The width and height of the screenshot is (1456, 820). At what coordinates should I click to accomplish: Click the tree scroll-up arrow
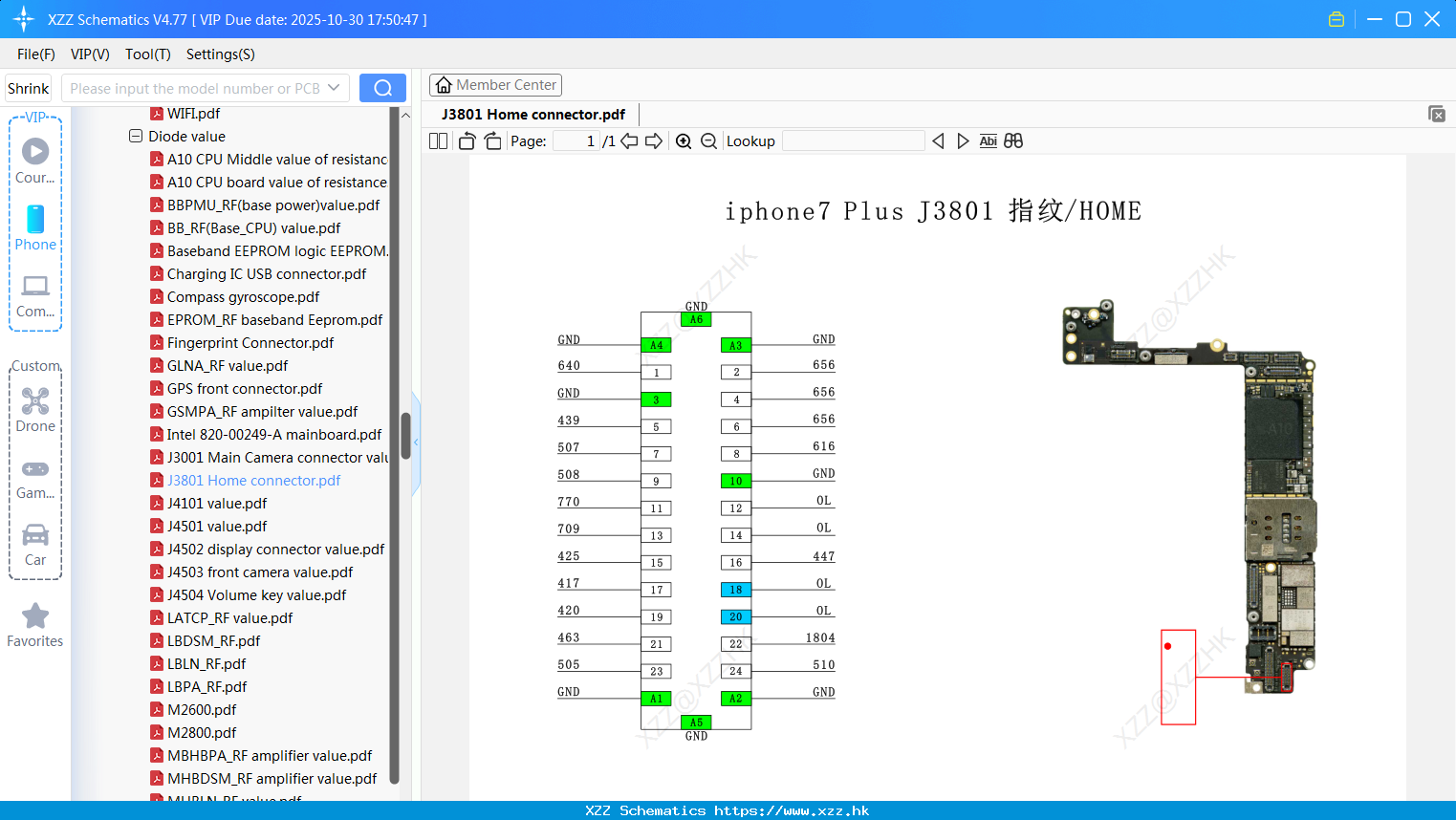[x=405, y=115]
